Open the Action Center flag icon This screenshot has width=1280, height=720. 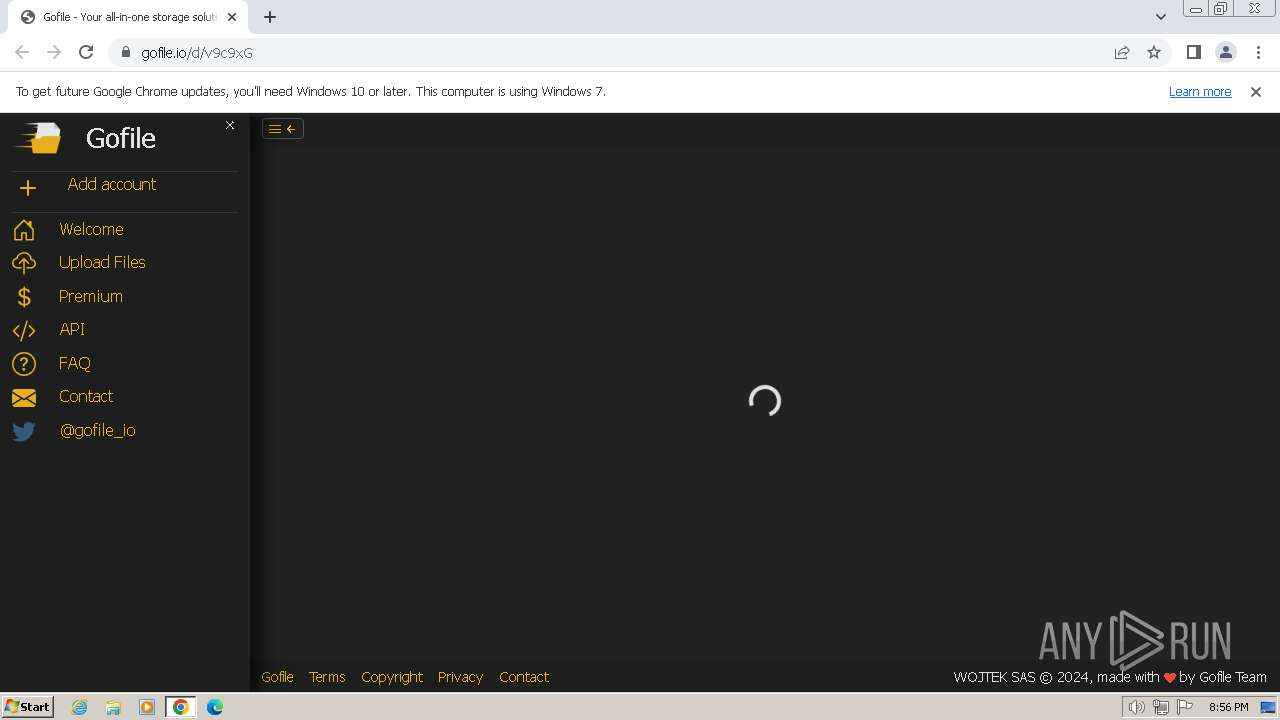coord(1186,707)
